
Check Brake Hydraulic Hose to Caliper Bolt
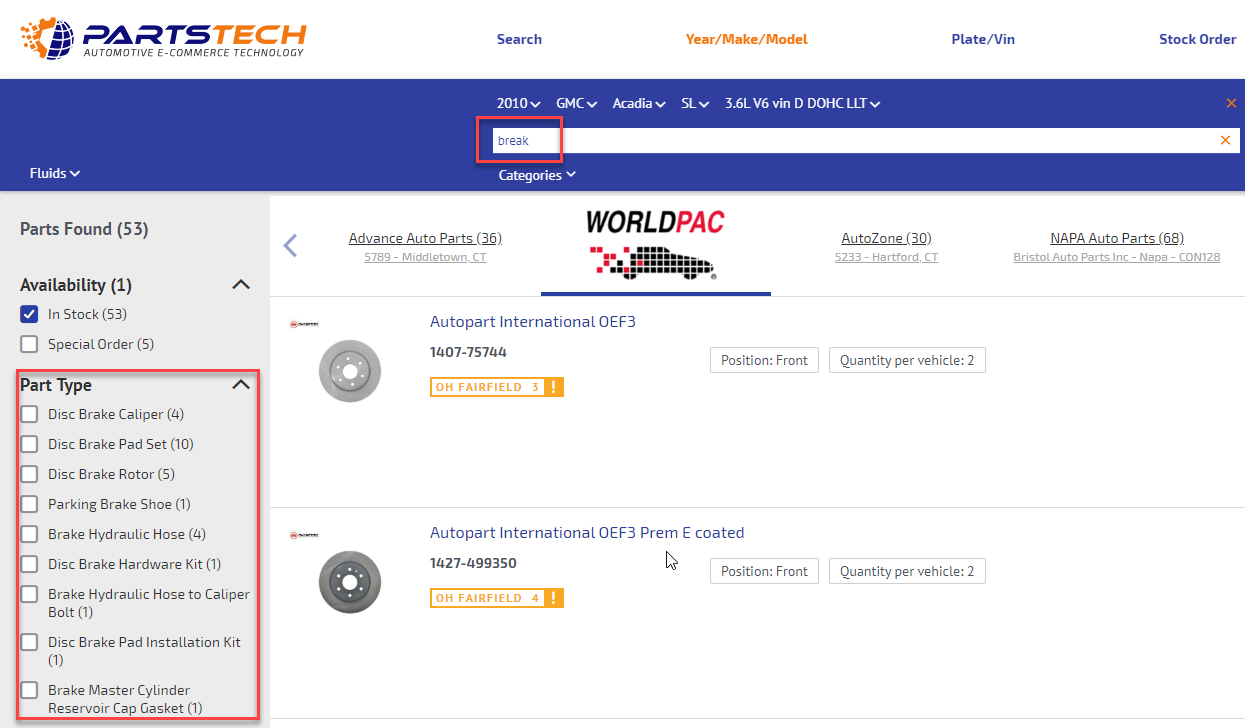click(30, 594)
